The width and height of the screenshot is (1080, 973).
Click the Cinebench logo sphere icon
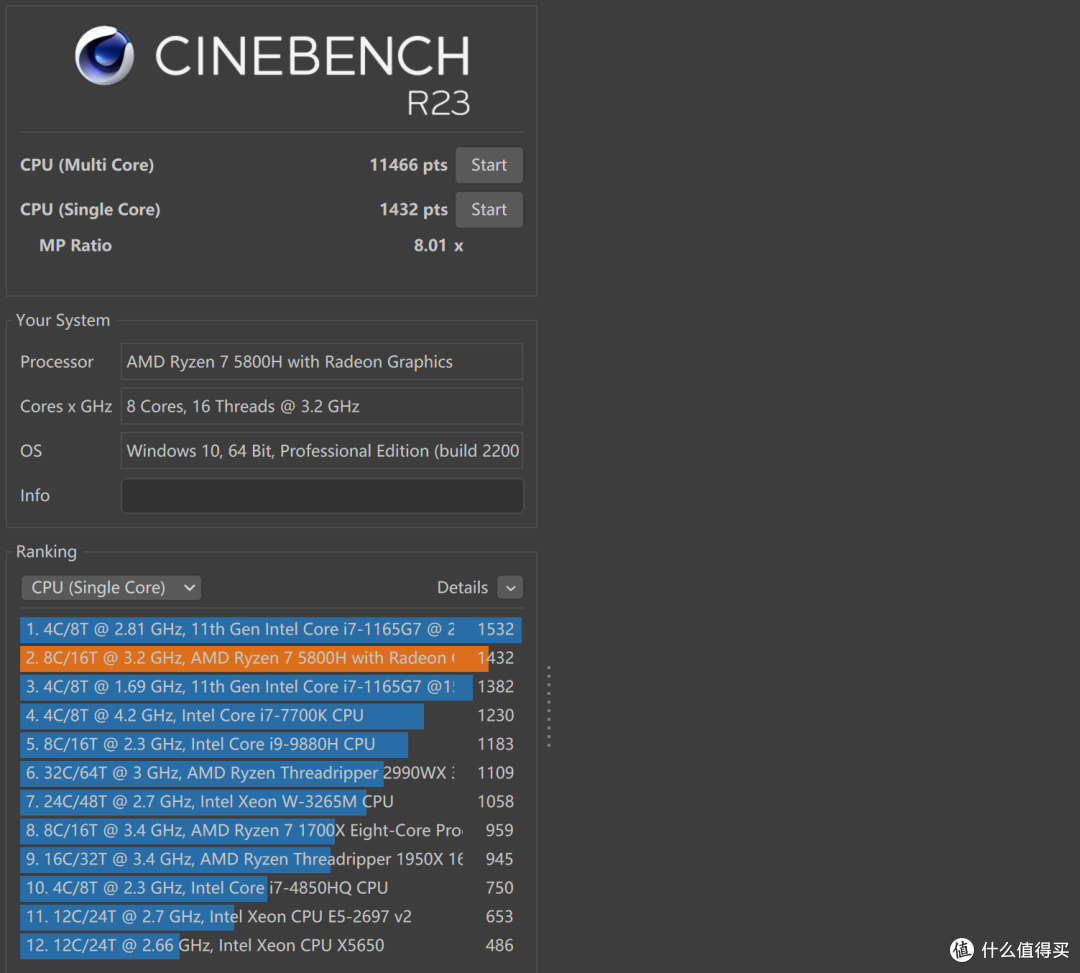pyautogui.click(x=104, y=56)
